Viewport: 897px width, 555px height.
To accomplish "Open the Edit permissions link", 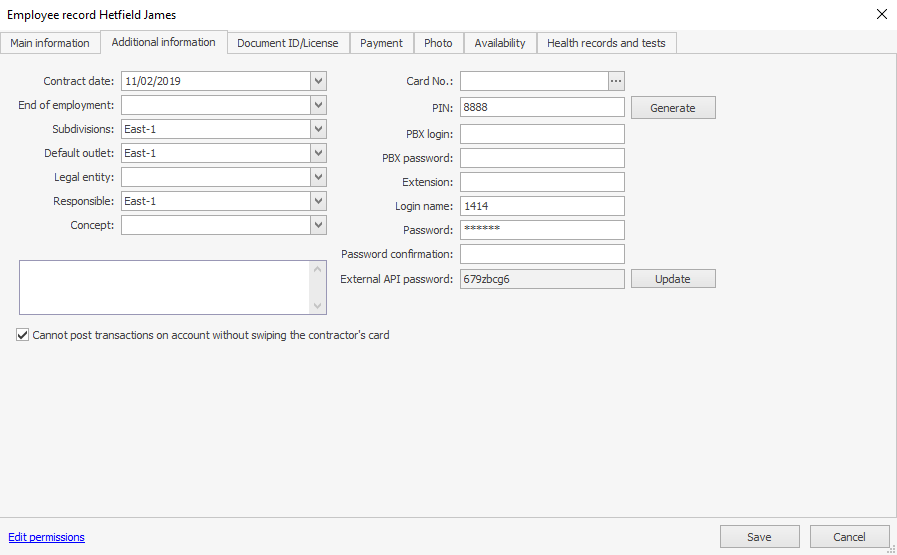I will coord(47,537).
